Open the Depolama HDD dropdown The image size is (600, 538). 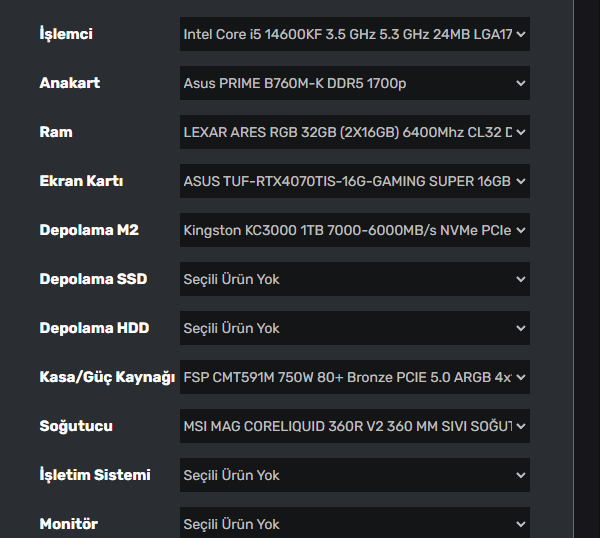(x=354, y=328)
